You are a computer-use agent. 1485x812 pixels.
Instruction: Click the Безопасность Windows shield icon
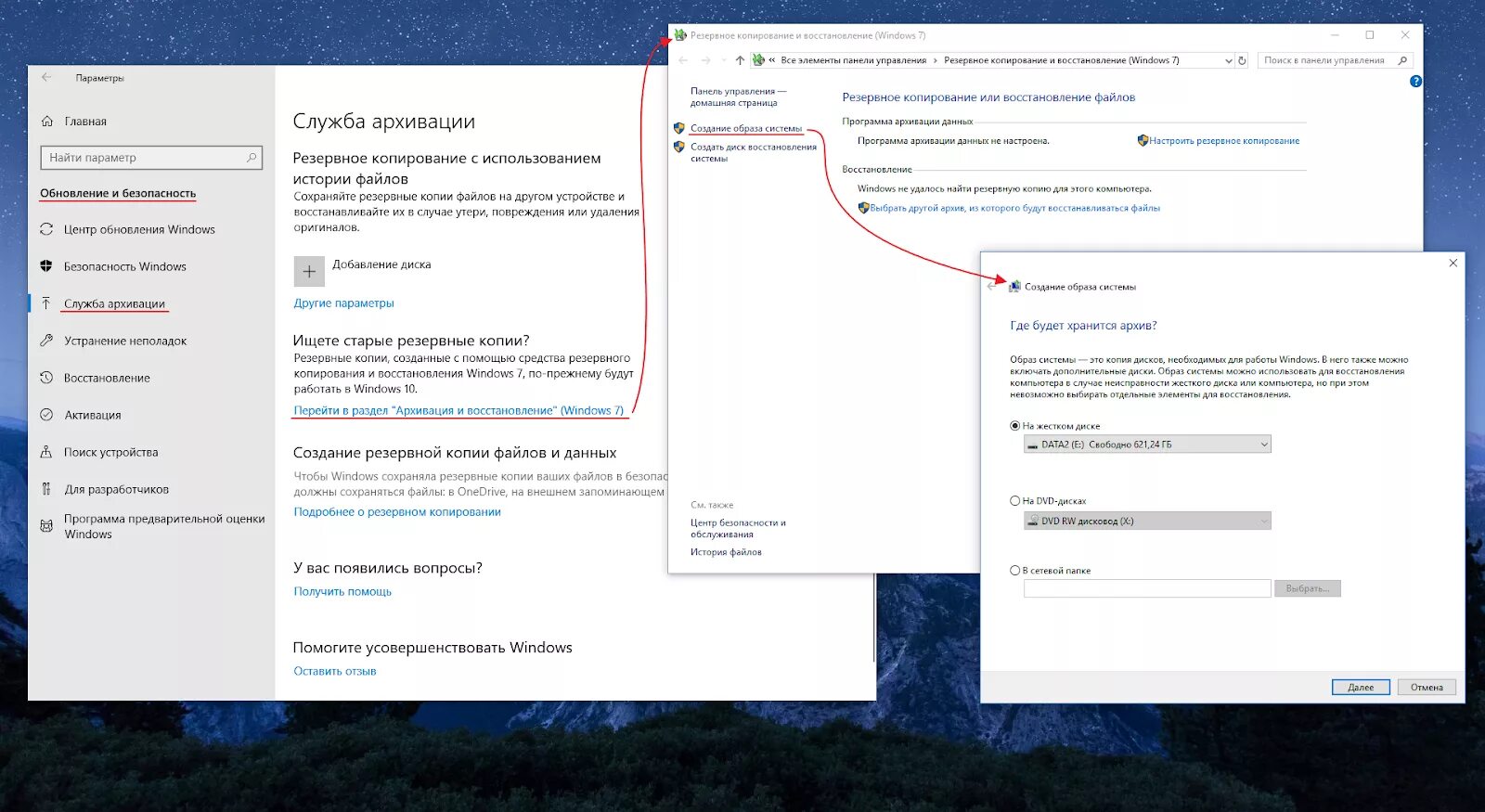point(46,266)
